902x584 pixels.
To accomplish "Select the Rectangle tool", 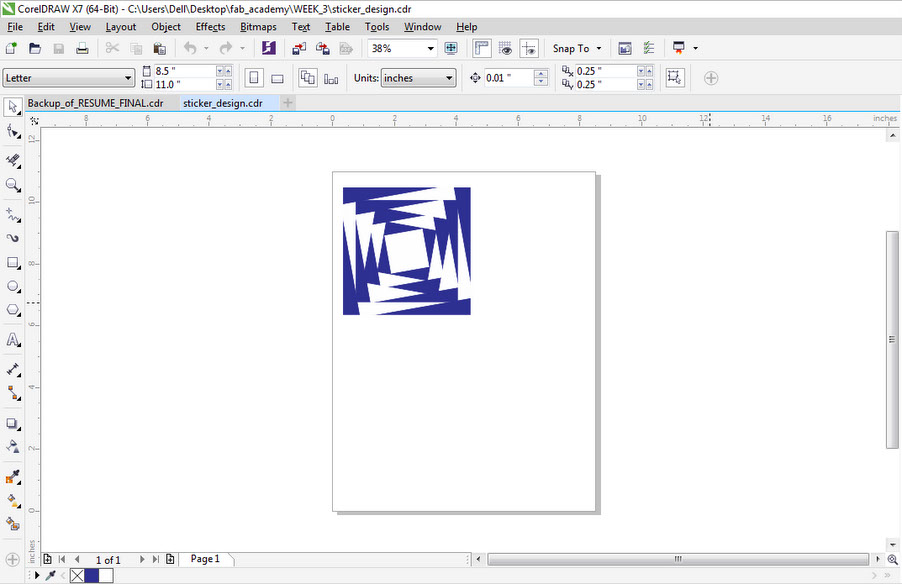I will [13, 262].
